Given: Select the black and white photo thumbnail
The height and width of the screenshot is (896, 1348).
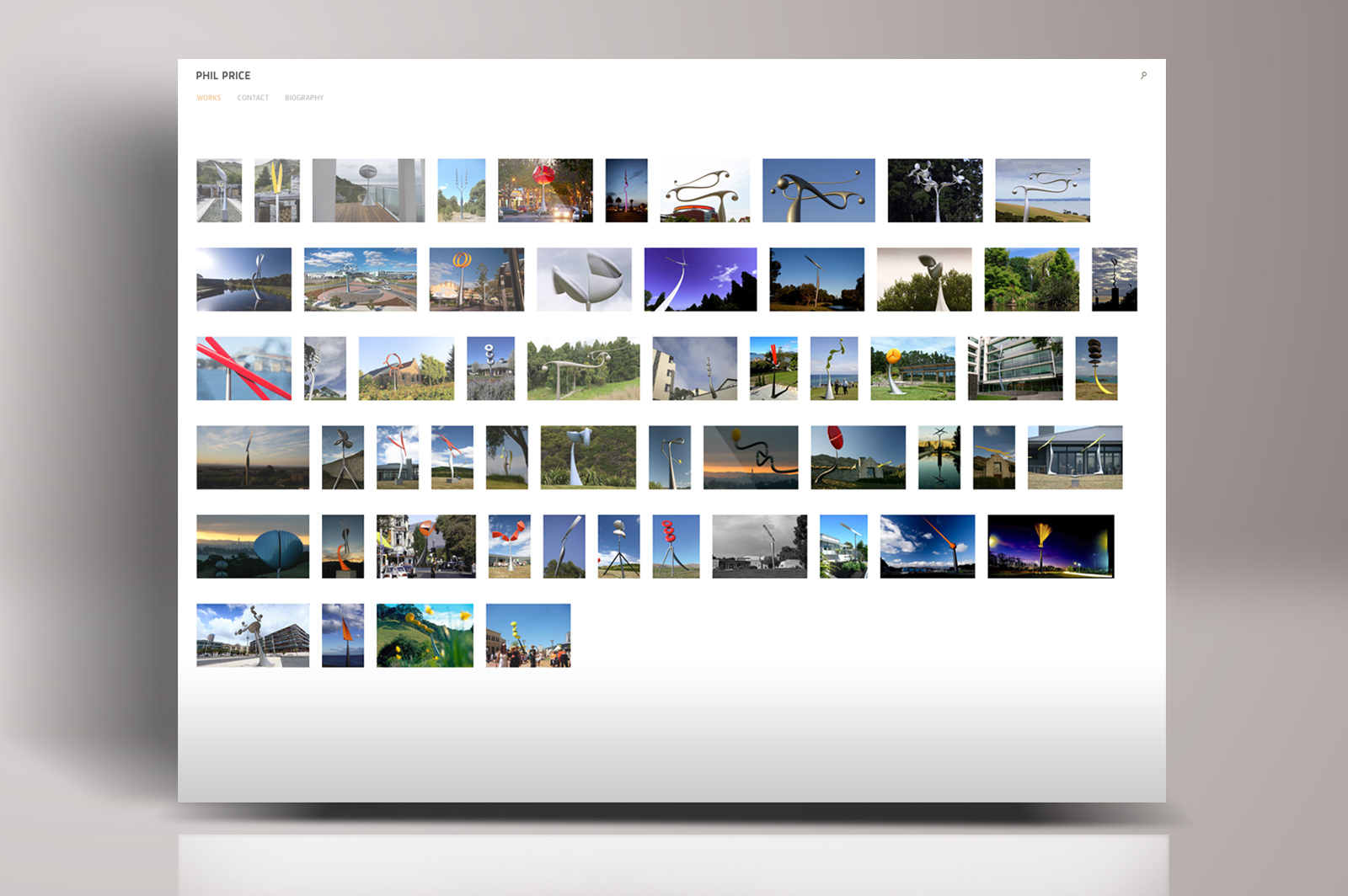Looking at the screenshot, I should click(759, 547).
